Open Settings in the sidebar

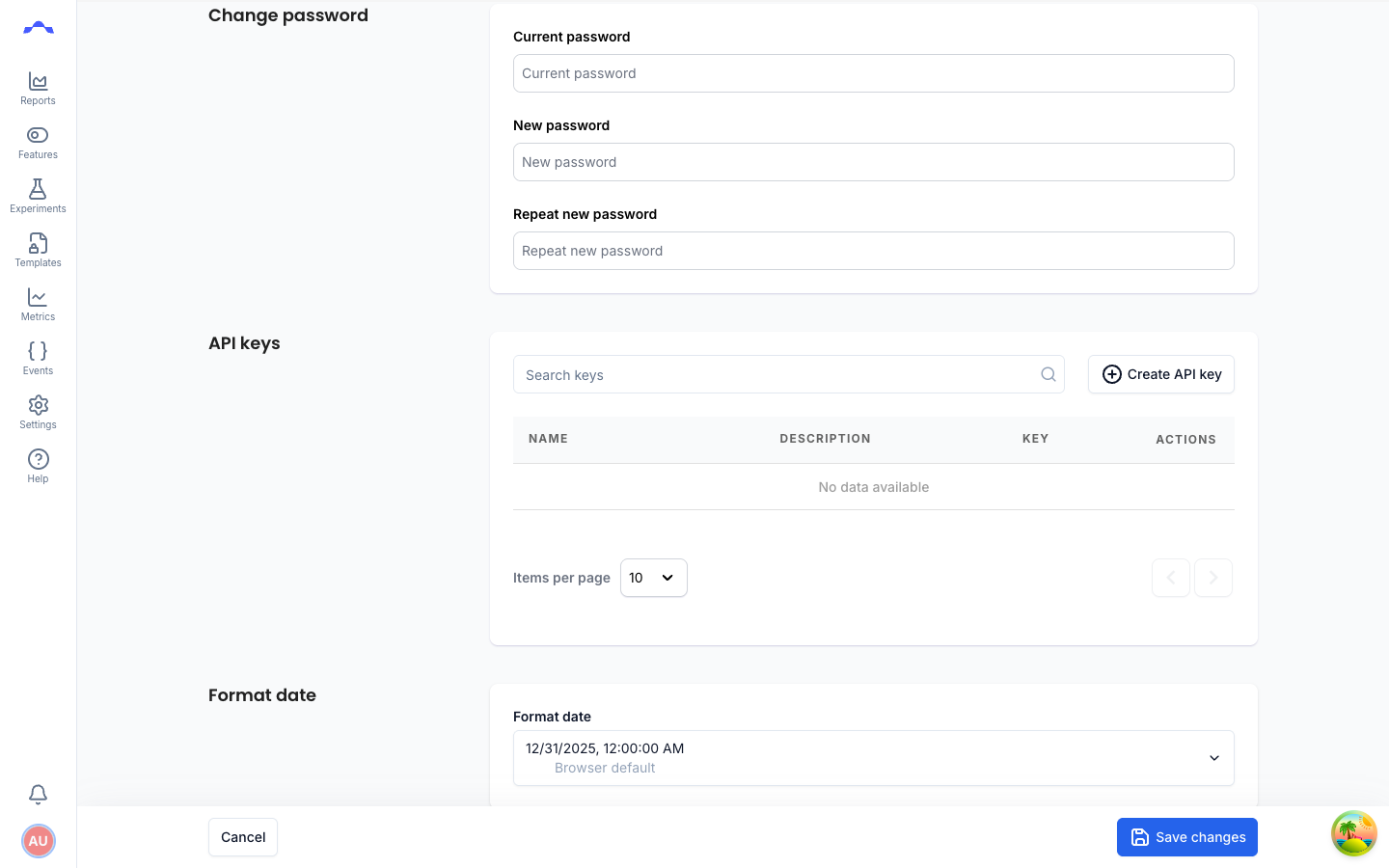coord(38,413)
